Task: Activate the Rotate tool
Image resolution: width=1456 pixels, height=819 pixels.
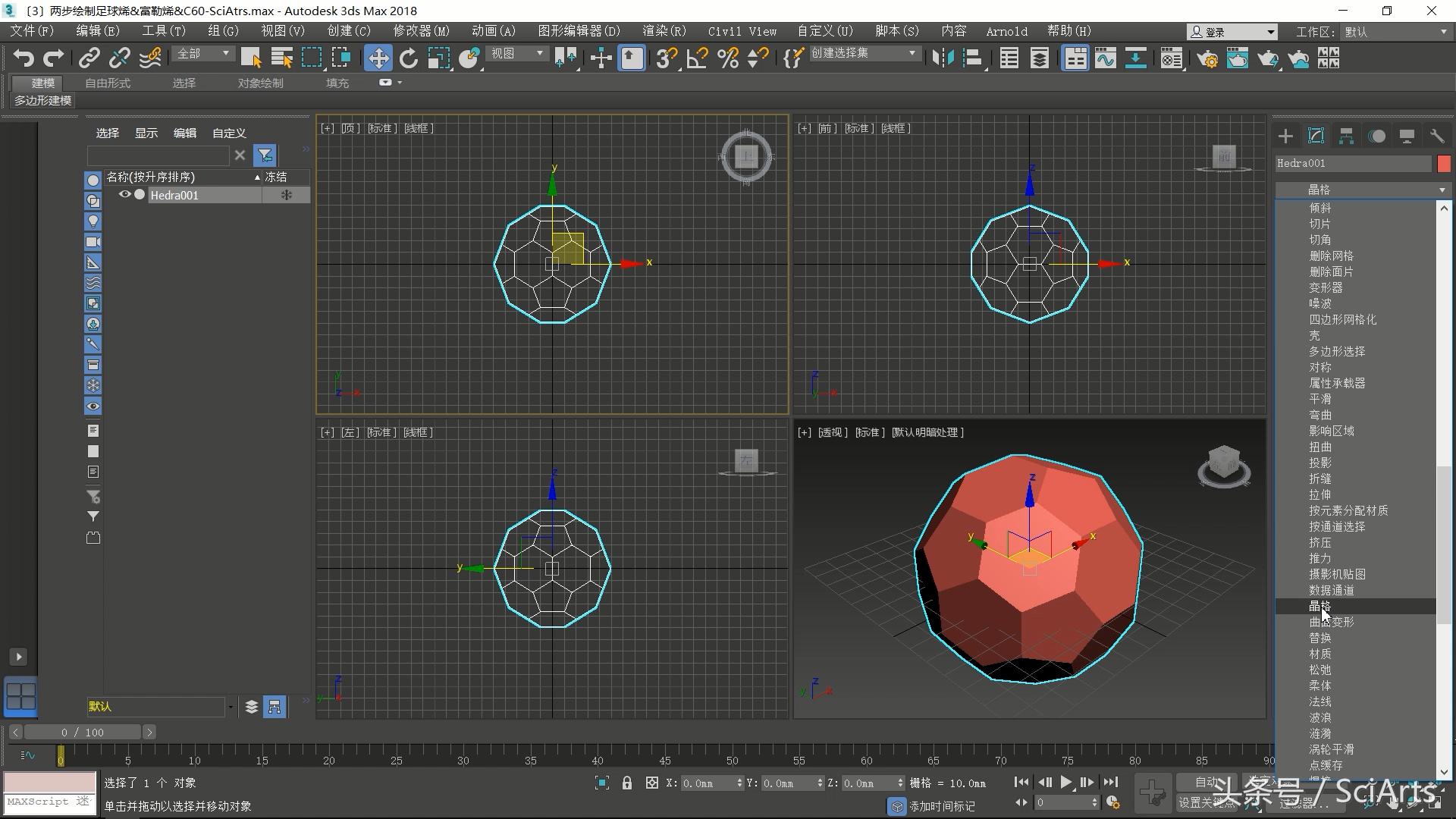Action: (x=409, y=58)
